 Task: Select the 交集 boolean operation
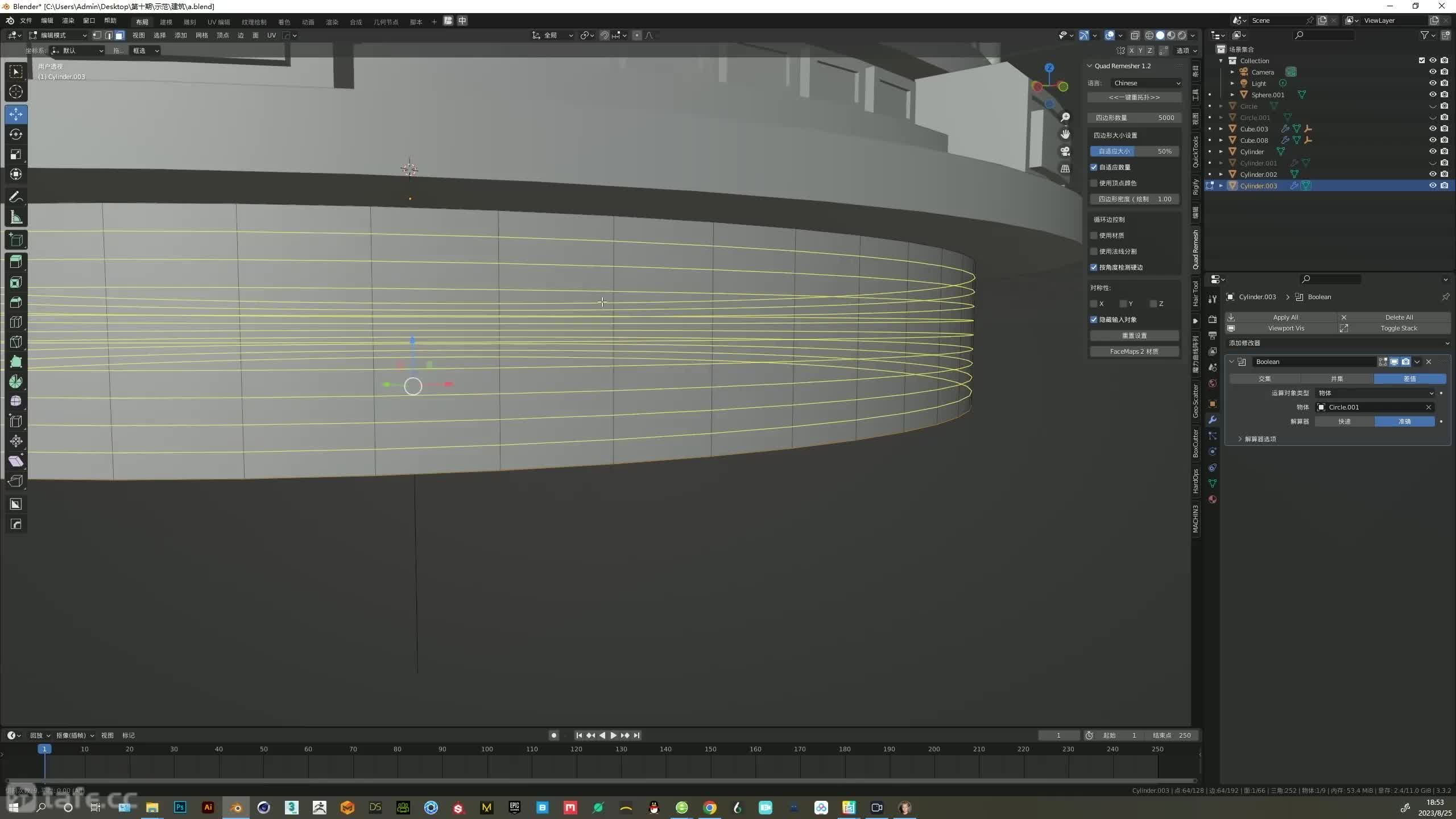tap(1264, 379)
